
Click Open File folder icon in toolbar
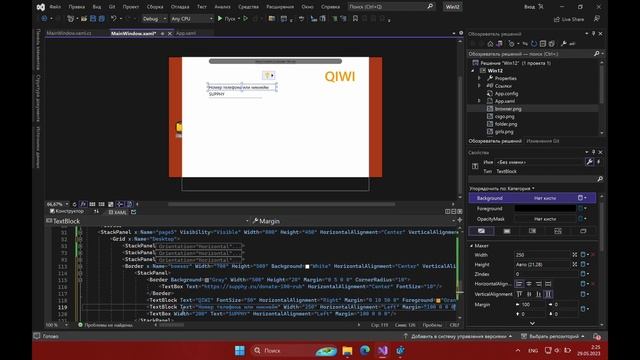point(84,19)
